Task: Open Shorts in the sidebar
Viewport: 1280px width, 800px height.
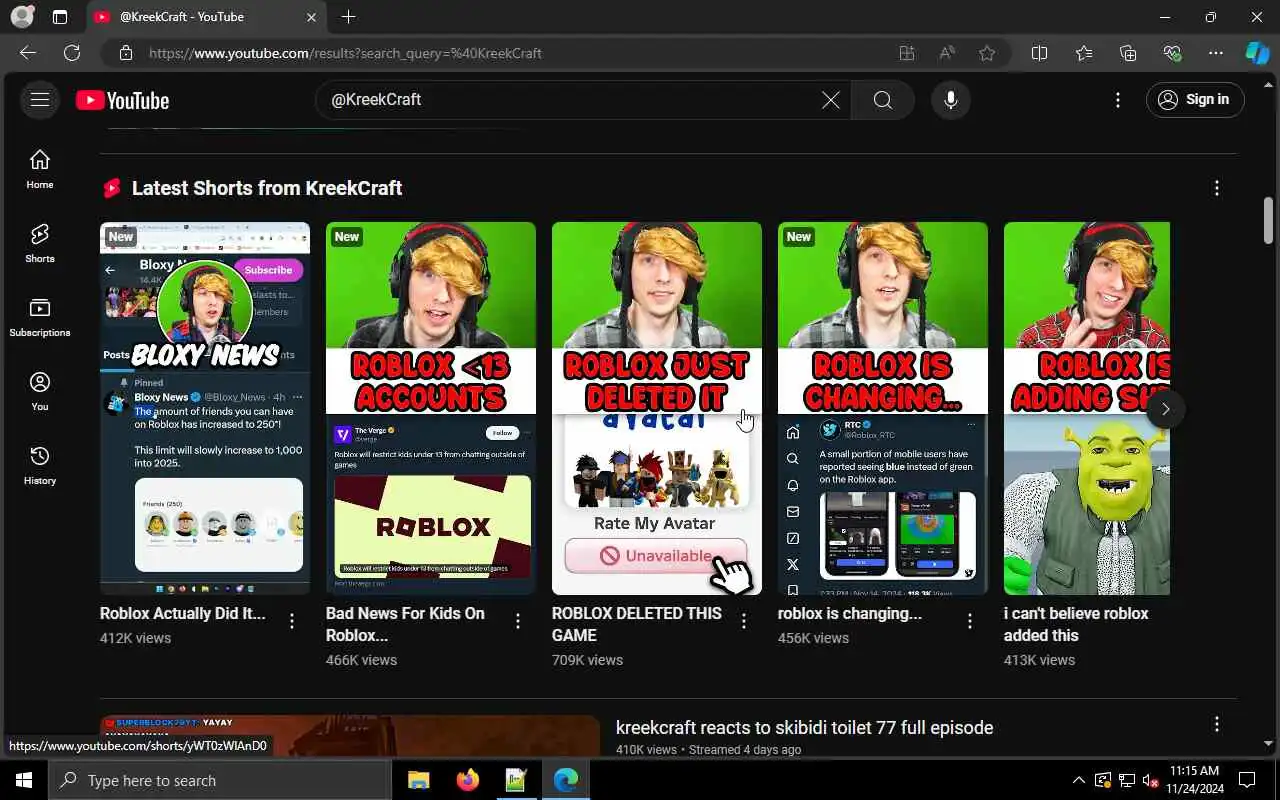Action: 40,244
